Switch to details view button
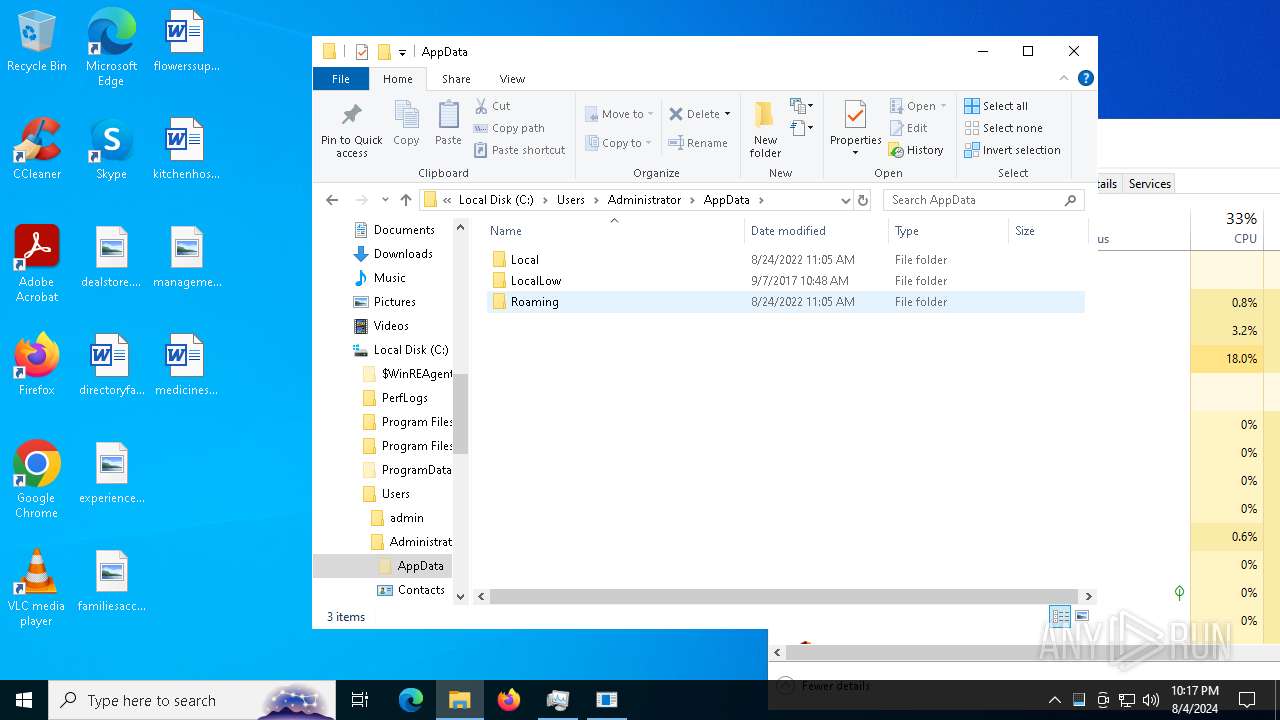 pos(1060,616)
